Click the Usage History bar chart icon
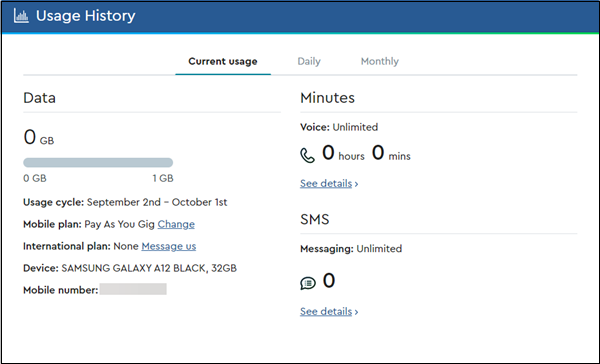Viewport: 600px width, 364px height. pyautogui.click(x=21, y=16)
